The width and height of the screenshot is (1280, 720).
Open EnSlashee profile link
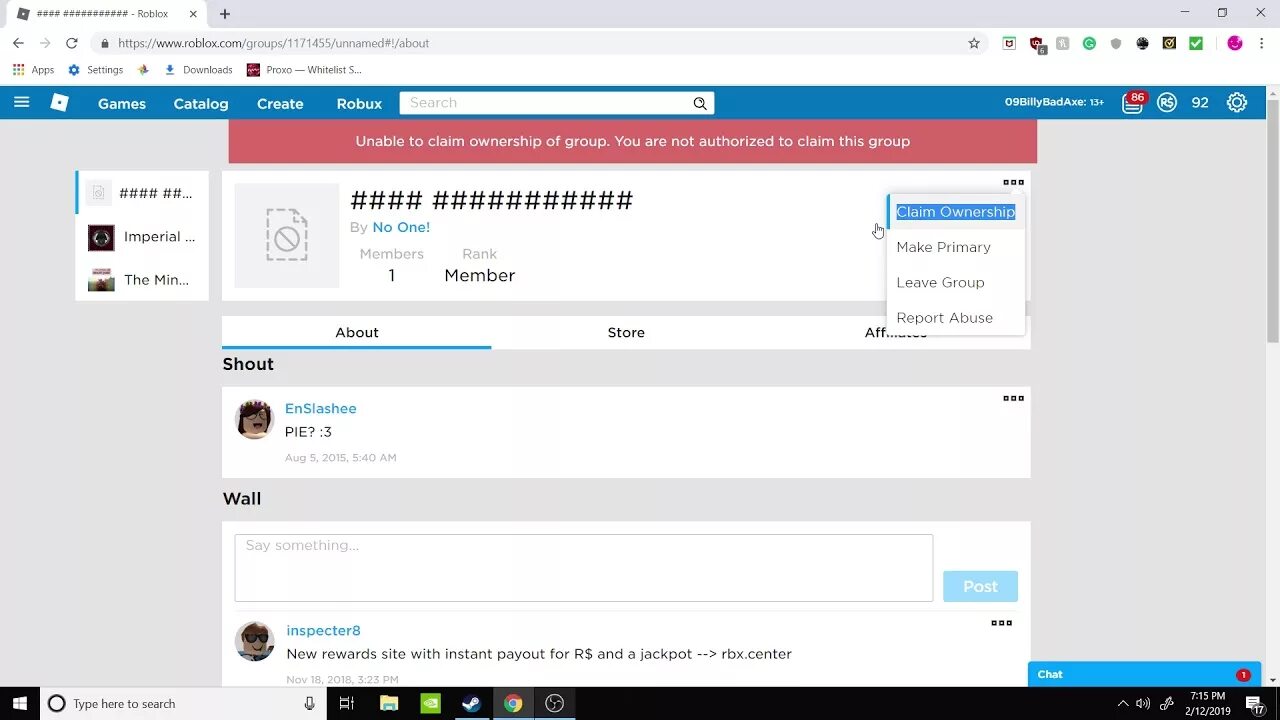(320, 408)
